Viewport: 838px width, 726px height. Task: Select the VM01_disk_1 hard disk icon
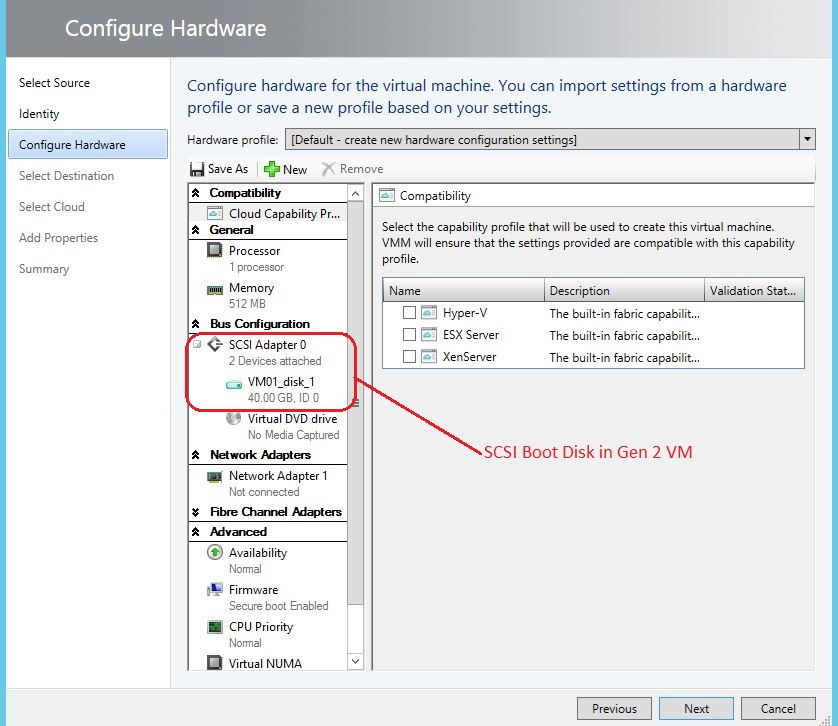coord(234,384)
